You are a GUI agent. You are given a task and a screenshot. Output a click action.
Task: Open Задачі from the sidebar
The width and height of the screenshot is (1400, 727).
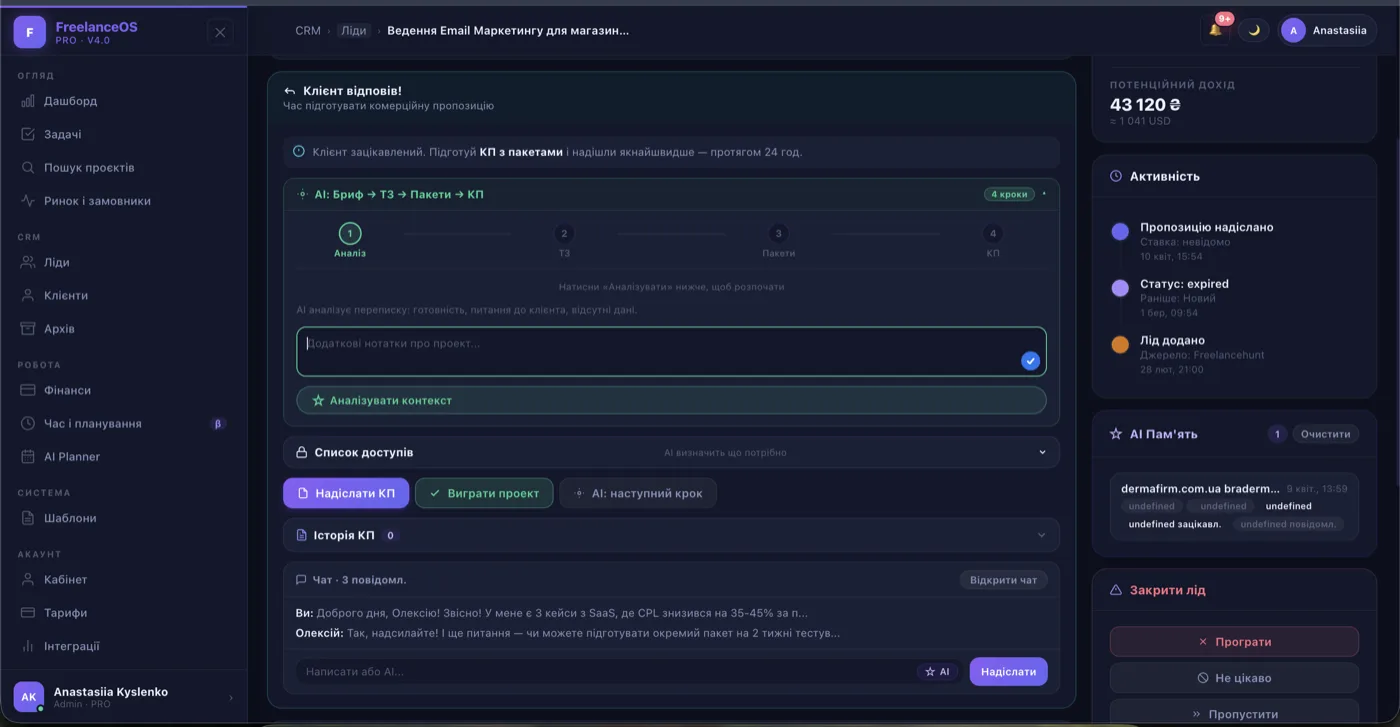pos(64,133)
